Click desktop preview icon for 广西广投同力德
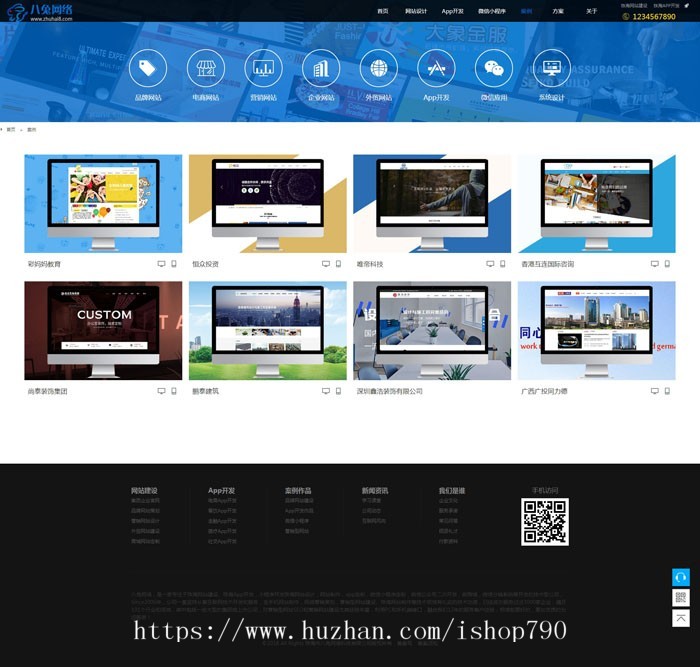Image resolution: width=700 pixels, height=667 pixels. [654, 391]
